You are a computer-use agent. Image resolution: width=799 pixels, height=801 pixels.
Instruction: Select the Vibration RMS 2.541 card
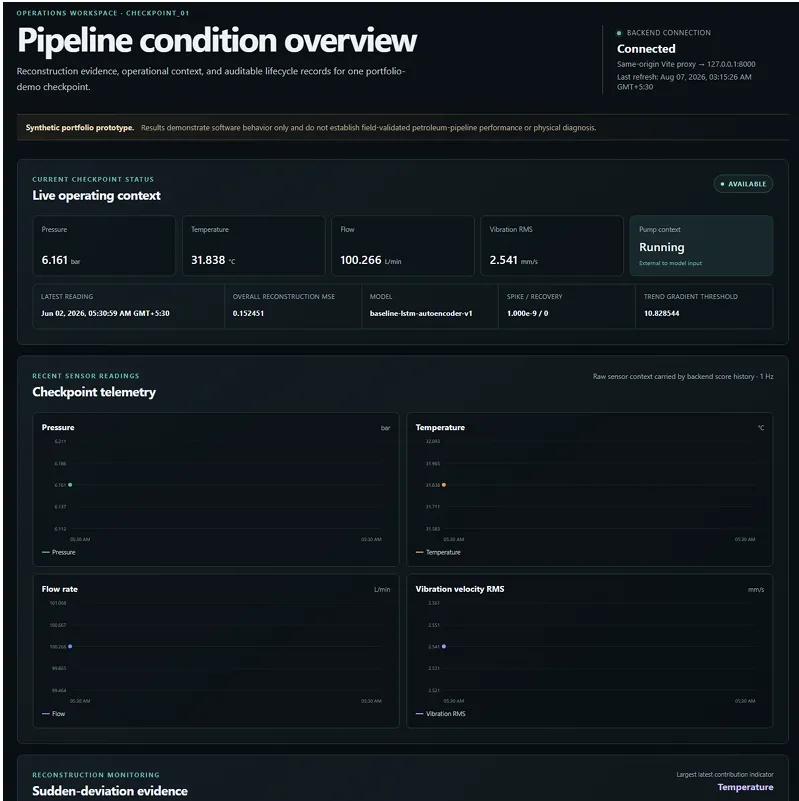tap(552, 246)
